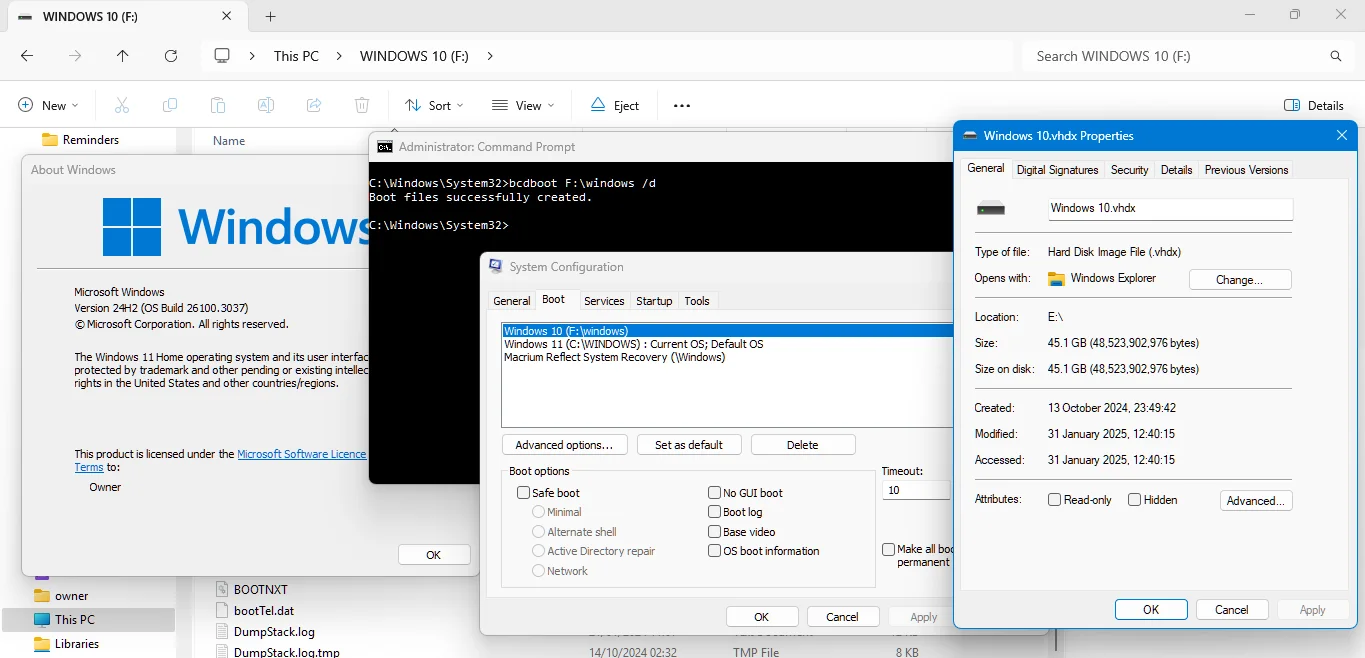The width and height of the screenshot is (1365, 658).
Task: Open Previous Versions tab in Properties
Action: pyautogui.click(x=1246, y=170)
